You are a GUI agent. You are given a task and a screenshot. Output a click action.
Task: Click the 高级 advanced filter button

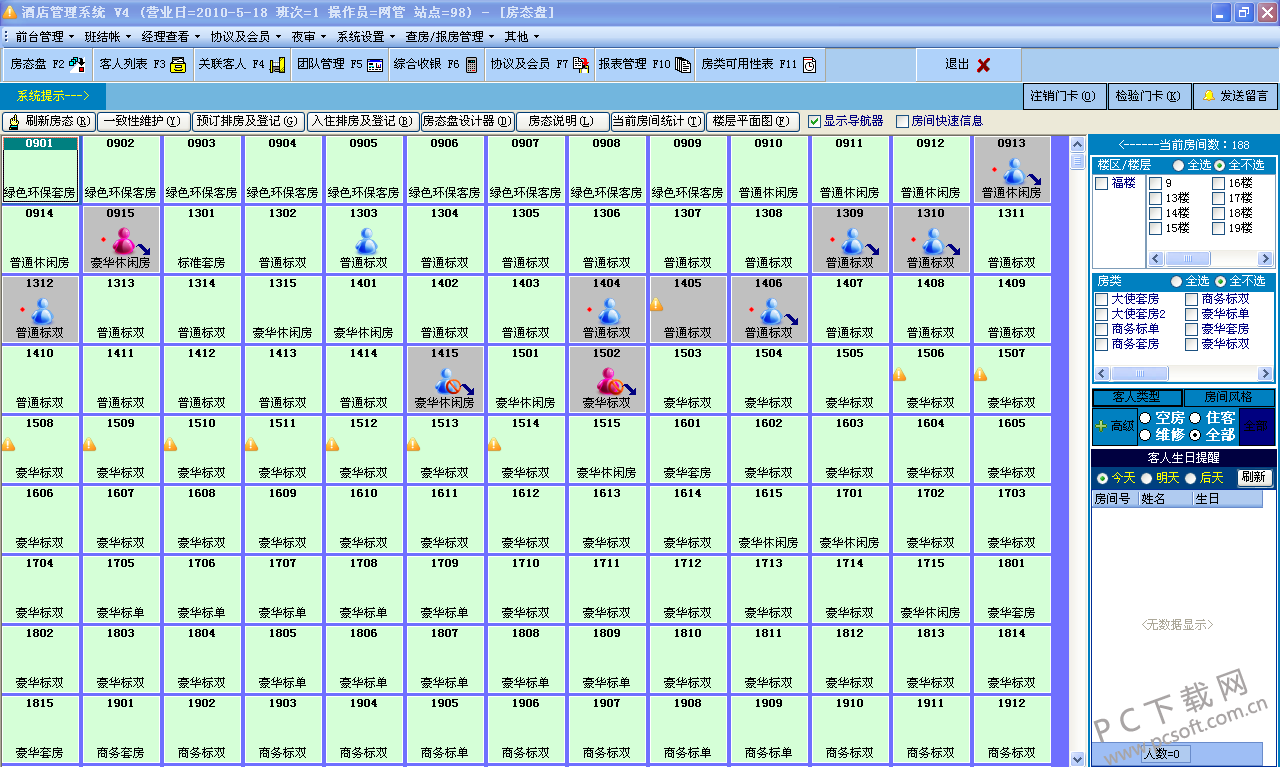1115,426
